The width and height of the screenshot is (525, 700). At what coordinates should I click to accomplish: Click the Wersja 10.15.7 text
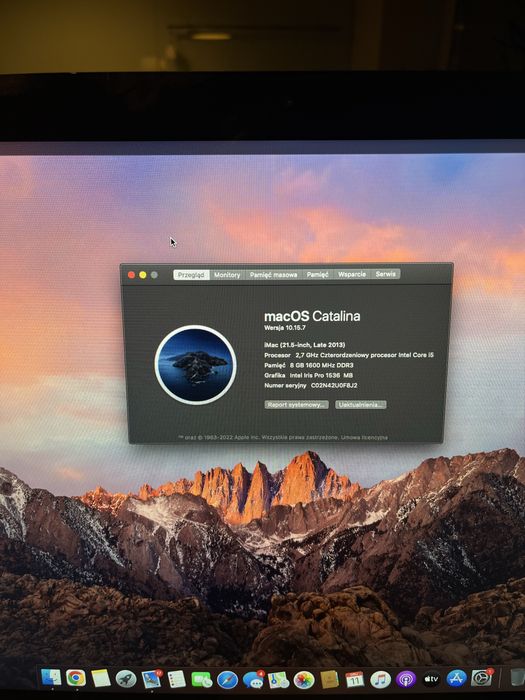pyautogui.click(x=285, y=328)
